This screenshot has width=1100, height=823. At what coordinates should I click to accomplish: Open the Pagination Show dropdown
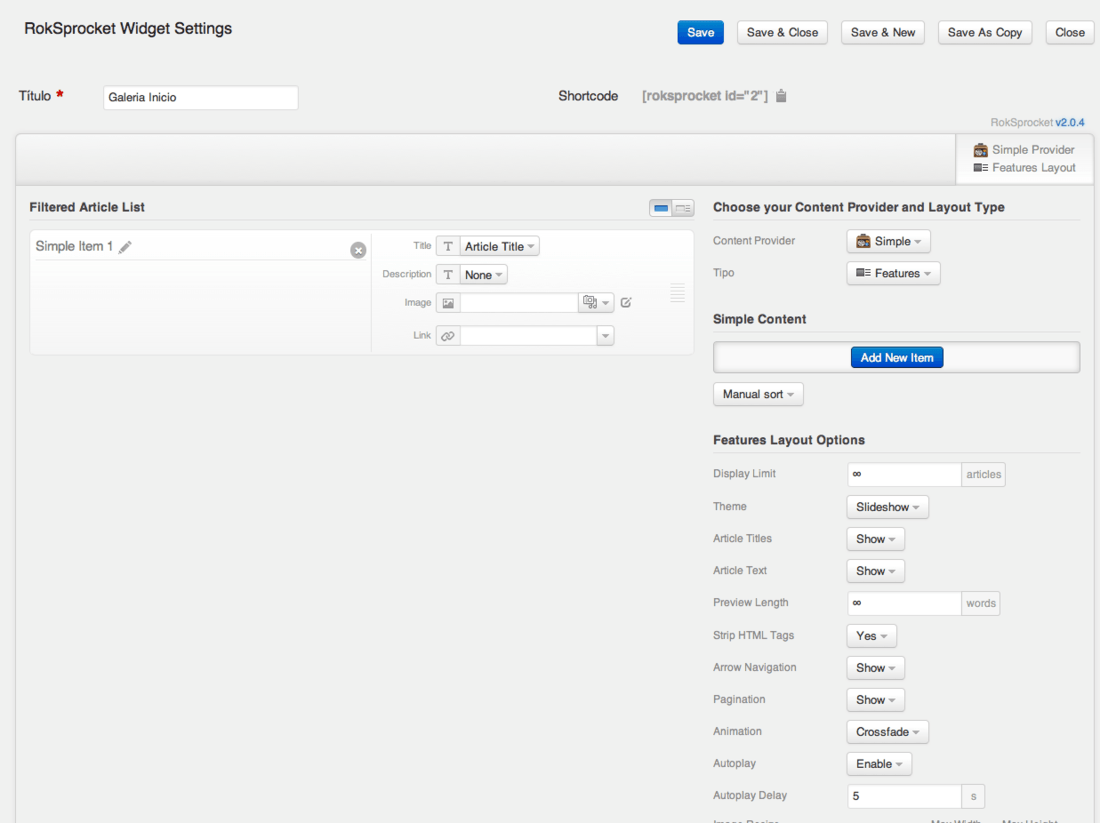click(x=876, y=700)
